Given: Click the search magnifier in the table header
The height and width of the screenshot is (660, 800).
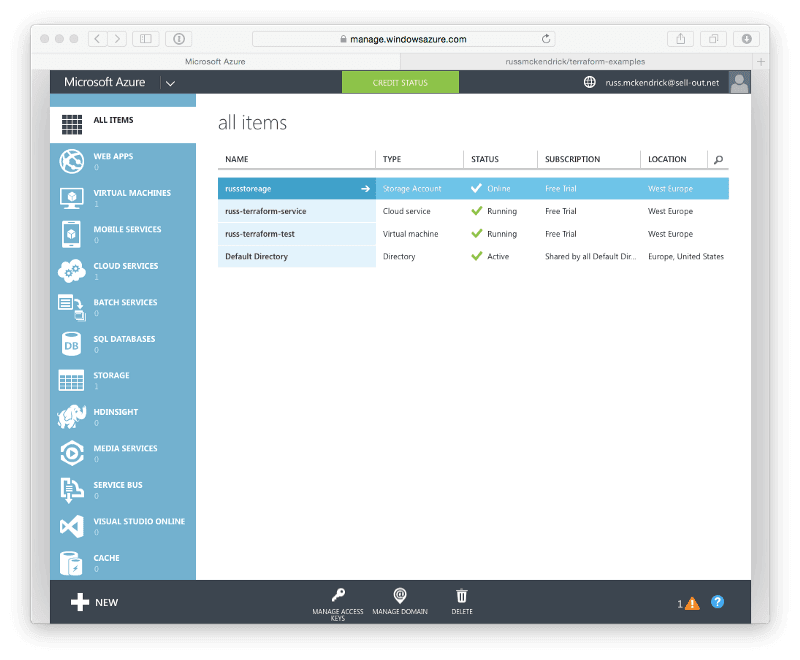Looking at the screenshot, I should 719,159.
